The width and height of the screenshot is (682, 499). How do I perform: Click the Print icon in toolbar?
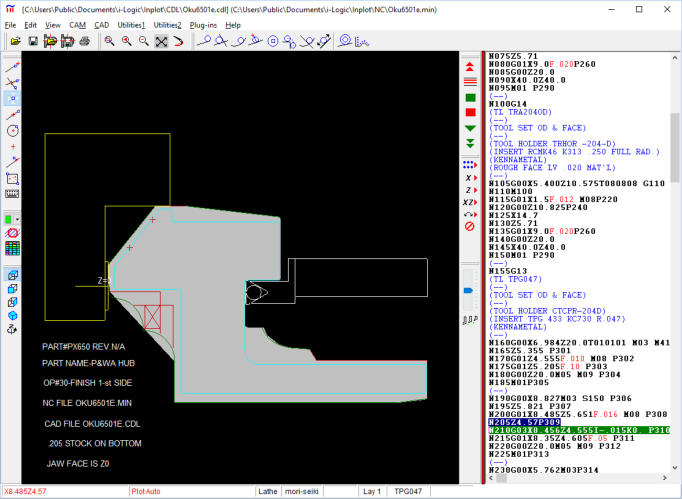84,41
